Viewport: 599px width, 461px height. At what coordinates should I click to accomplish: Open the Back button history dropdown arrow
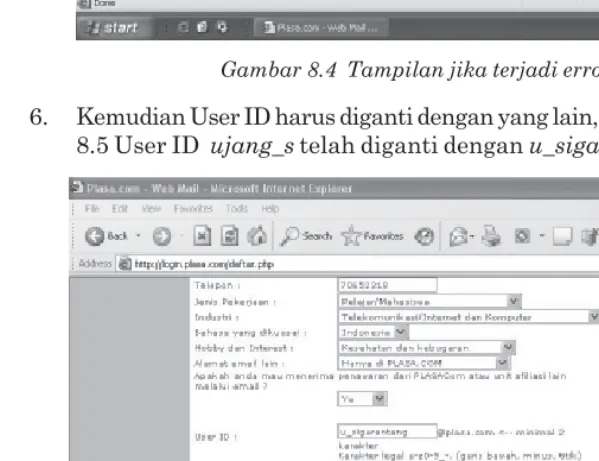[138, 236]
